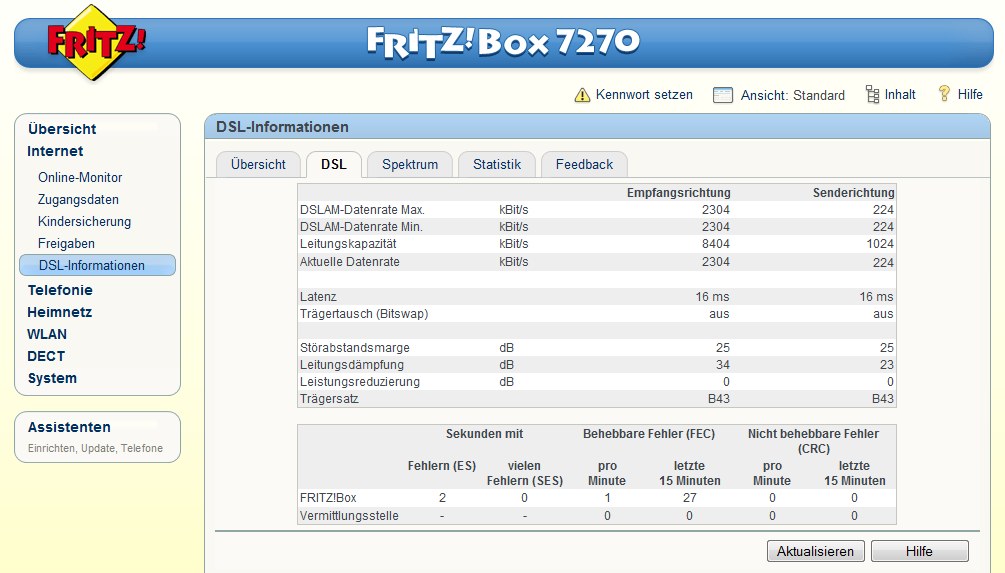This screenshot has height=573, width=1005.
Task: Click the Senderichtung column header
Action: 854,193
